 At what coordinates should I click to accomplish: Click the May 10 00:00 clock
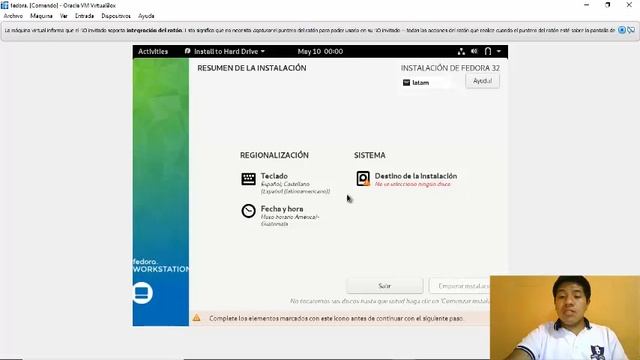tap(320, 51)
